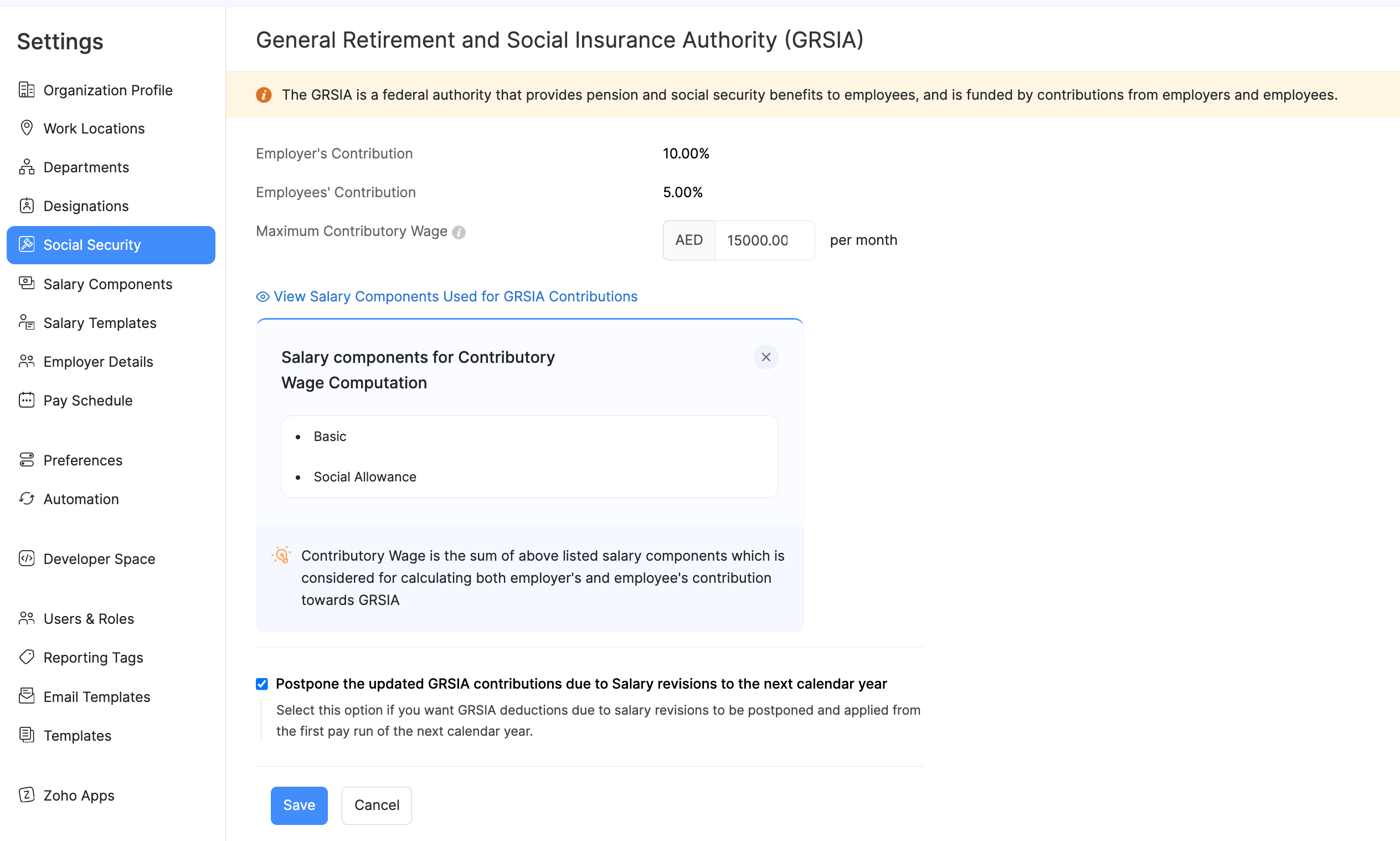This screenshot has width=1400, height=841.
Task: Open the AED currency selector
Action: point(689,240)
